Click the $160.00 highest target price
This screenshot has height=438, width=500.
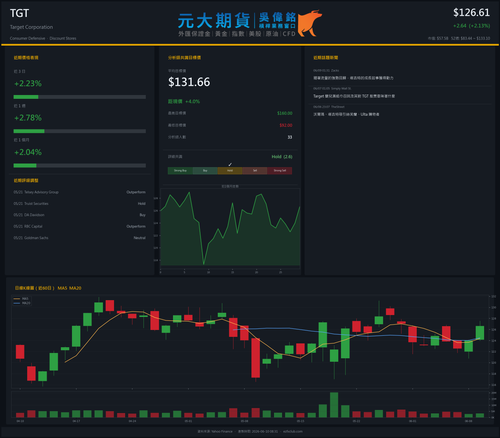[x=285, y=113]
